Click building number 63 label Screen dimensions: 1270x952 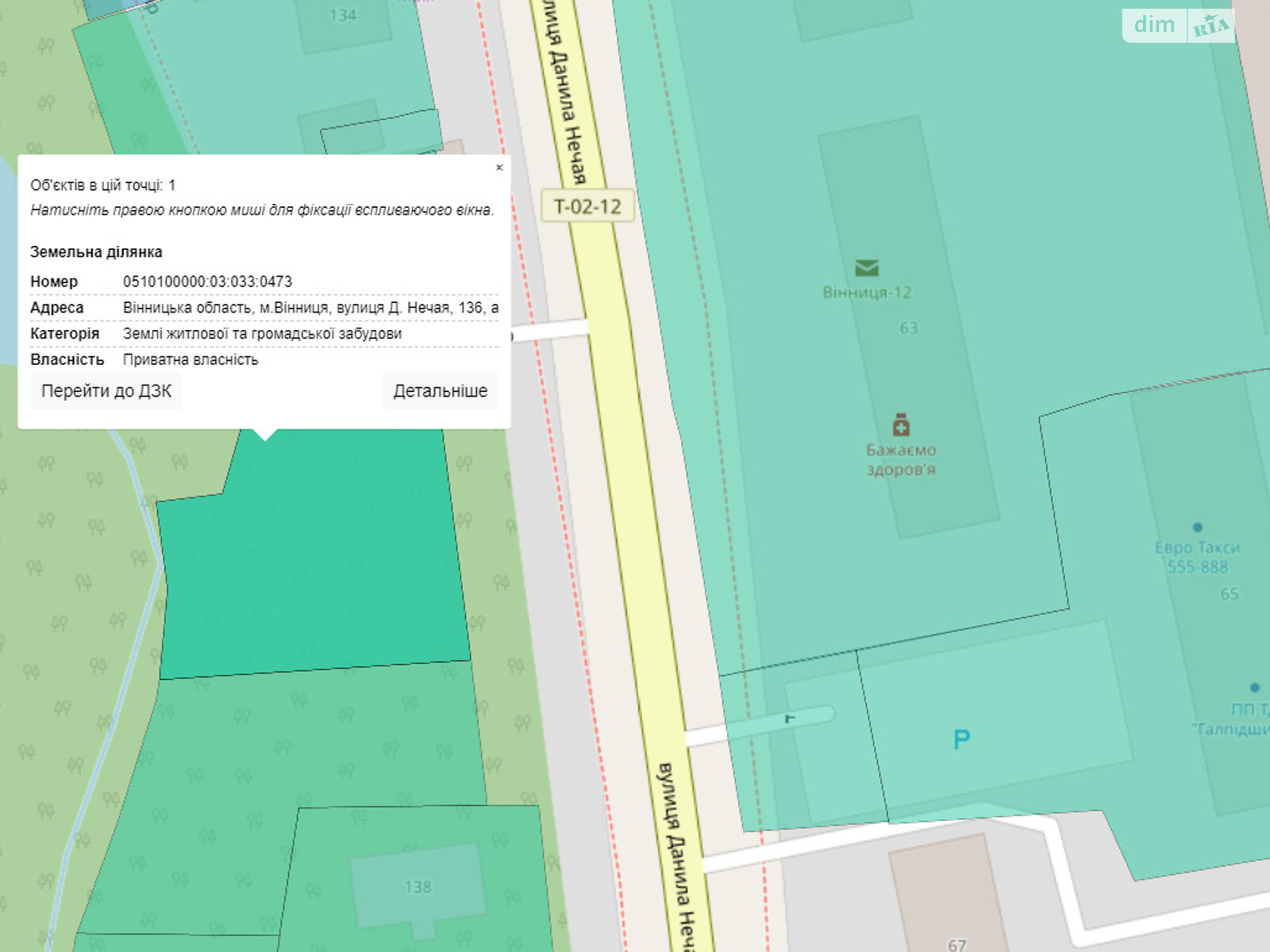(x=909, y=328)
